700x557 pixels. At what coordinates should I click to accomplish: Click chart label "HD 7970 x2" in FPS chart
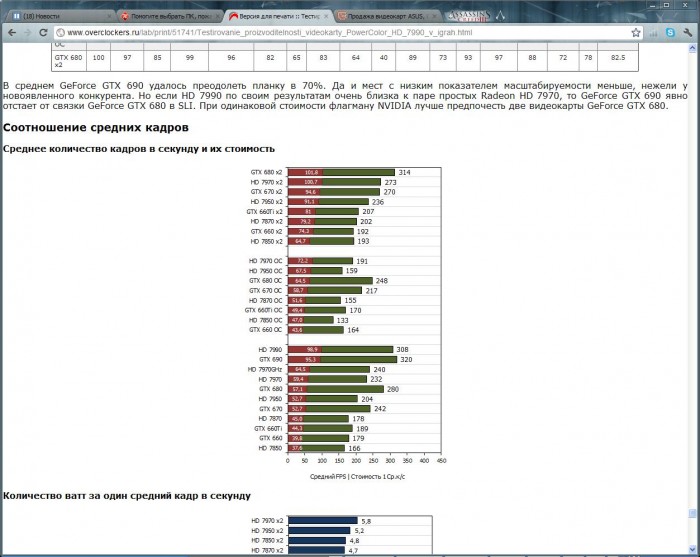(266, 182)
